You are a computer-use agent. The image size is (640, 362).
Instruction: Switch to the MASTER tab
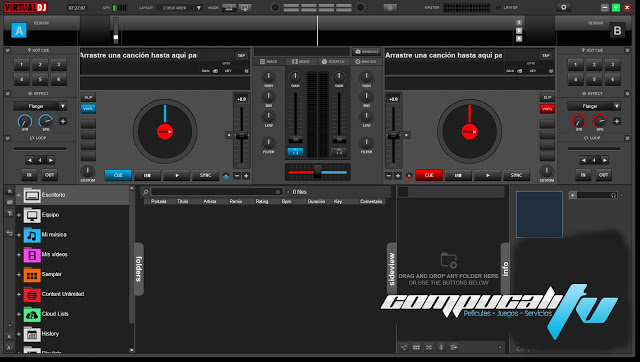point(366,62)
